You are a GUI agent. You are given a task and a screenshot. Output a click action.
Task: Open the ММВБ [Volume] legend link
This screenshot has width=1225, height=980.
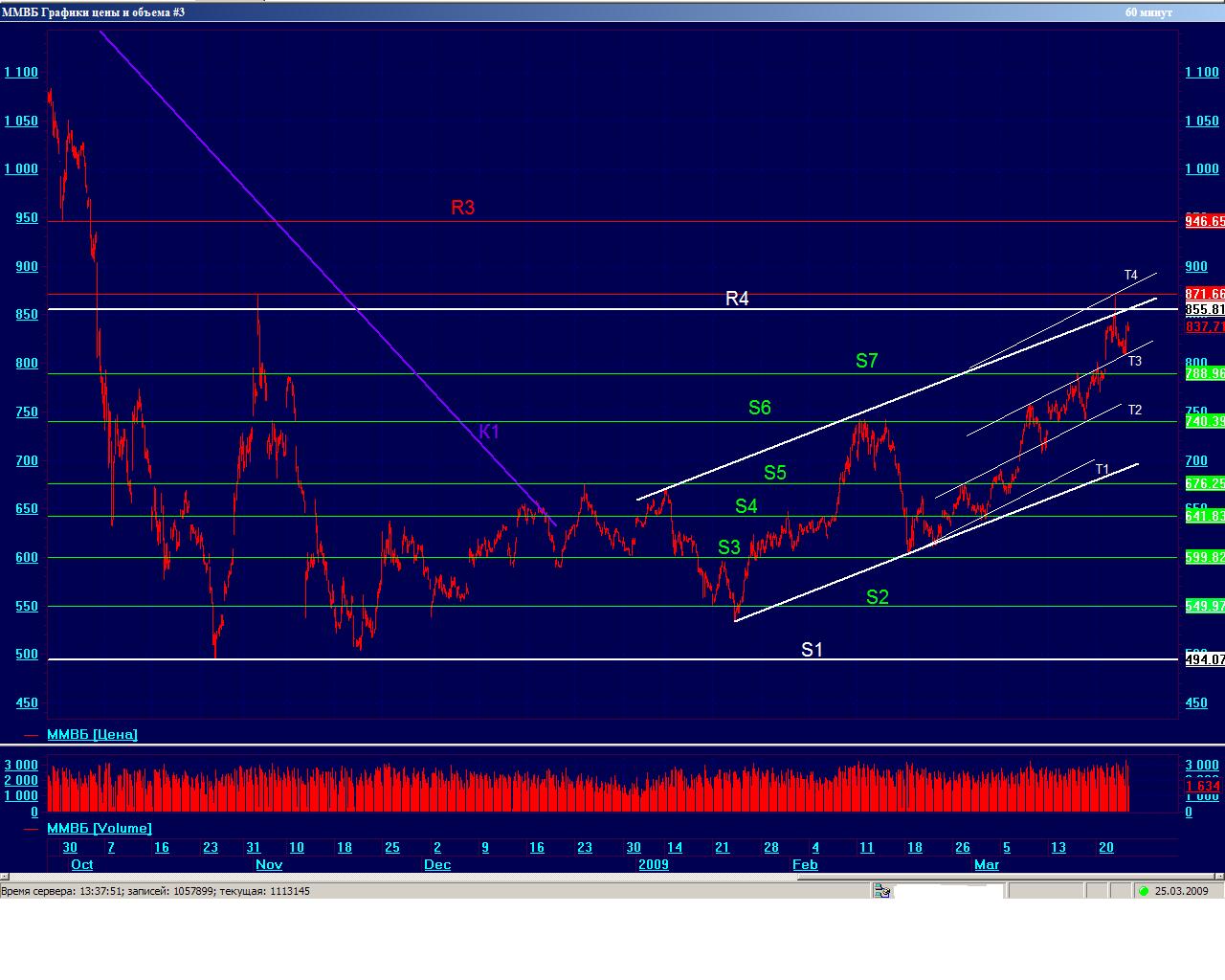100,828
